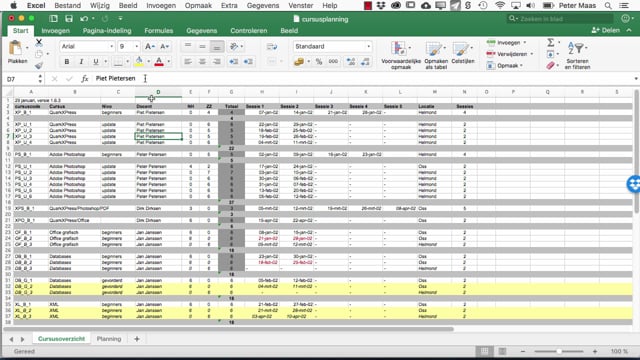
Task: Undo the last action in the title bar
Action: (x=84, y=19)
